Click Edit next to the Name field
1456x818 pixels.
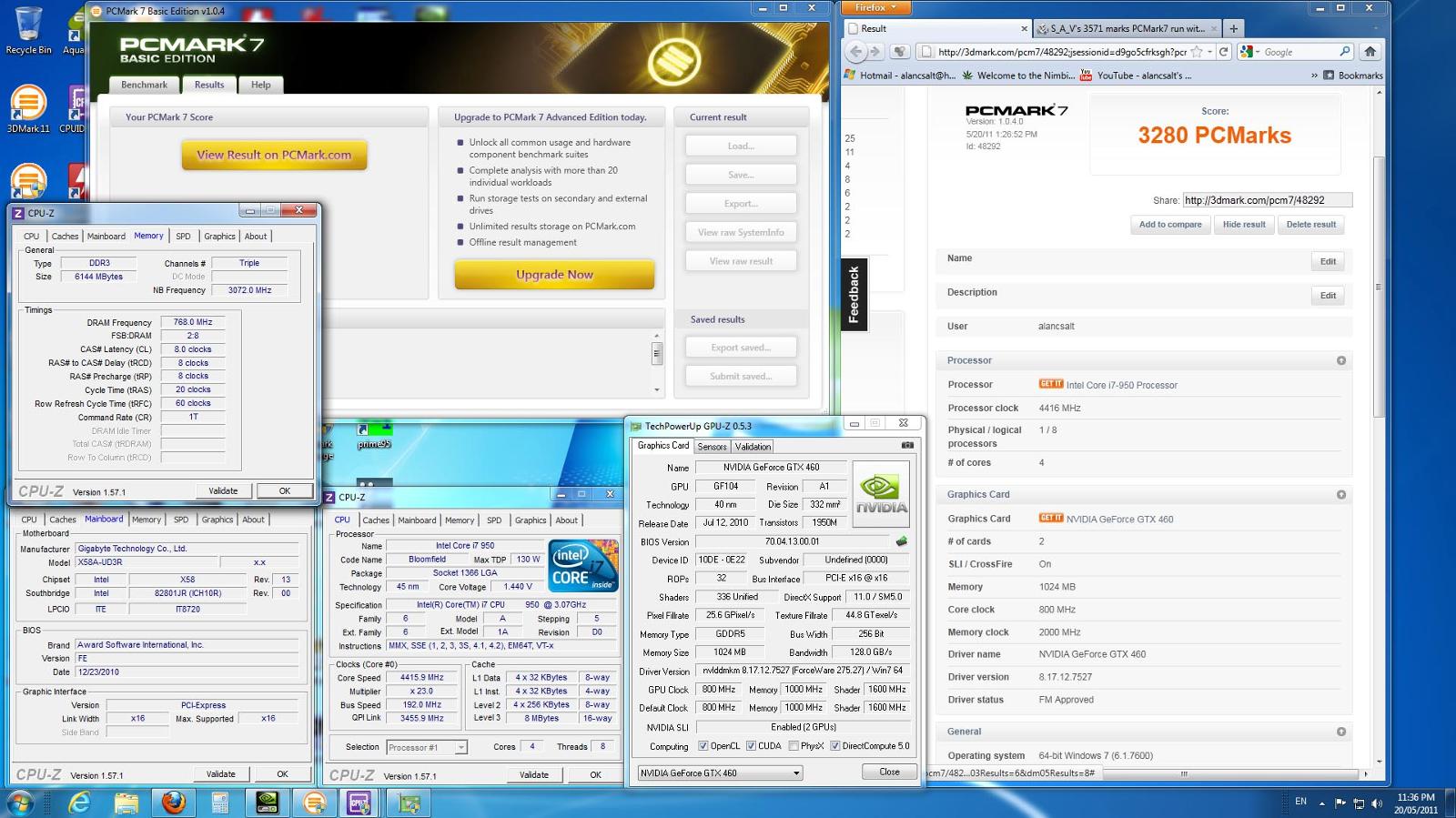coord(1328,262)
